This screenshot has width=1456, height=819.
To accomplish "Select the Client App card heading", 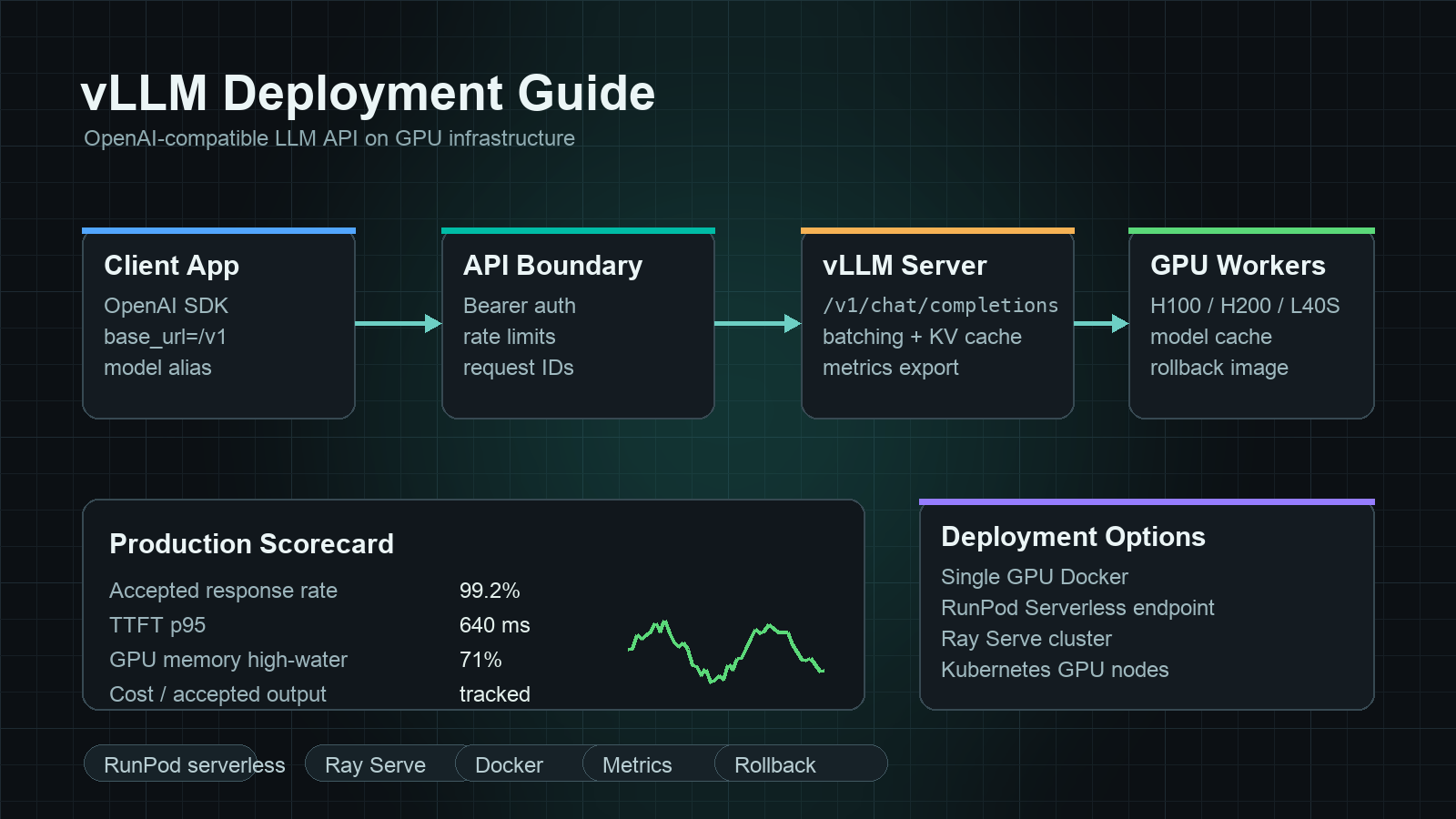I will pos(171,266).
